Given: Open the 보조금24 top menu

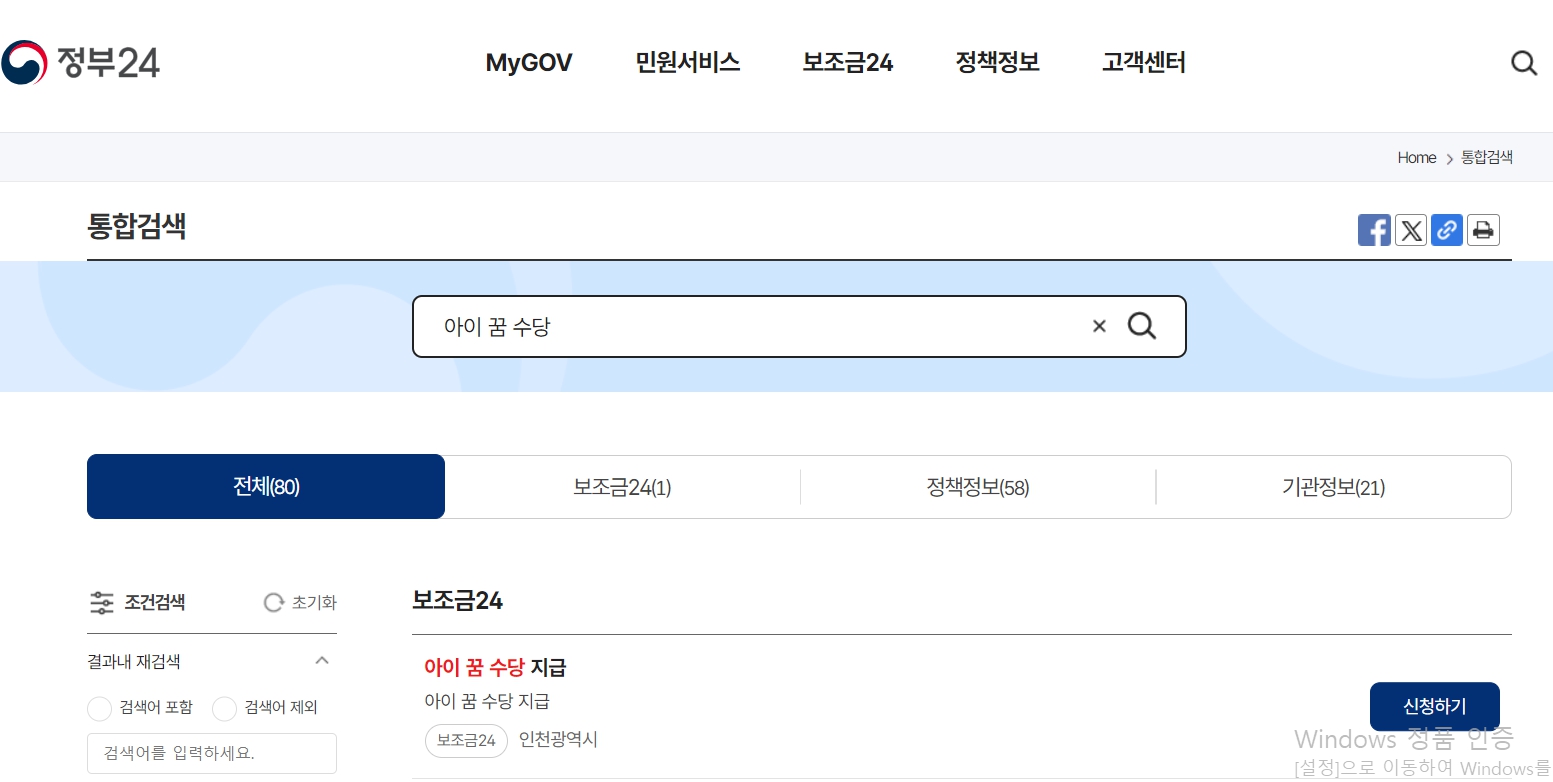Looking at the screenshot, I should click(847, 62).
